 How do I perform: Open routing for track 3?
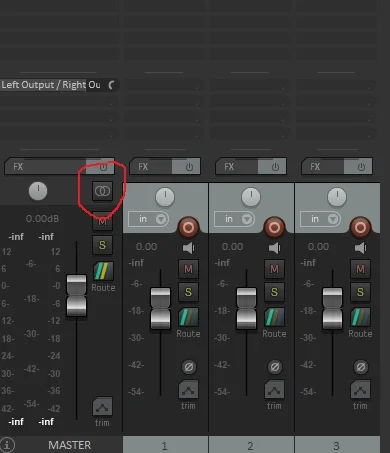(x=360, y=317)
